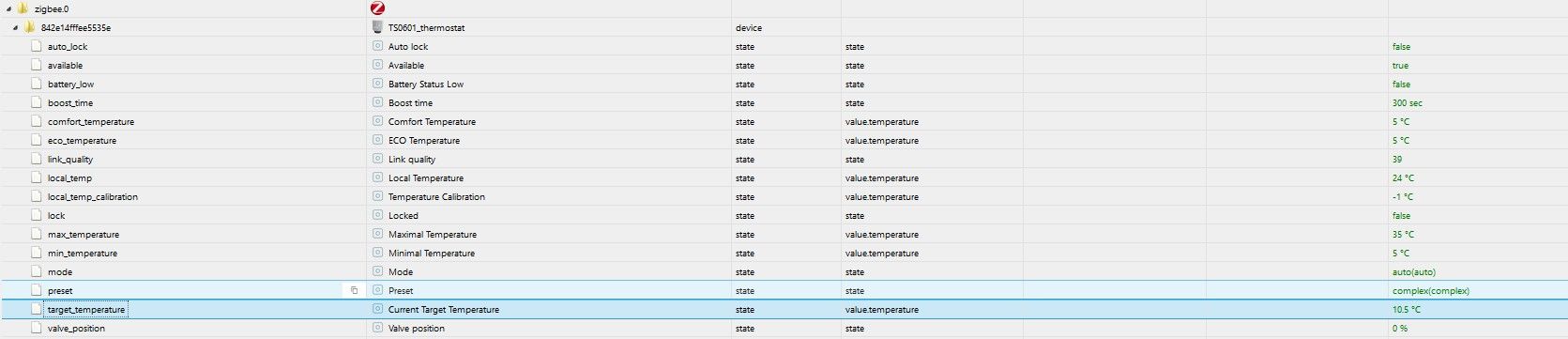Click the TS0601_thermostat device name

pyautogui.click(x=426, y=28)
